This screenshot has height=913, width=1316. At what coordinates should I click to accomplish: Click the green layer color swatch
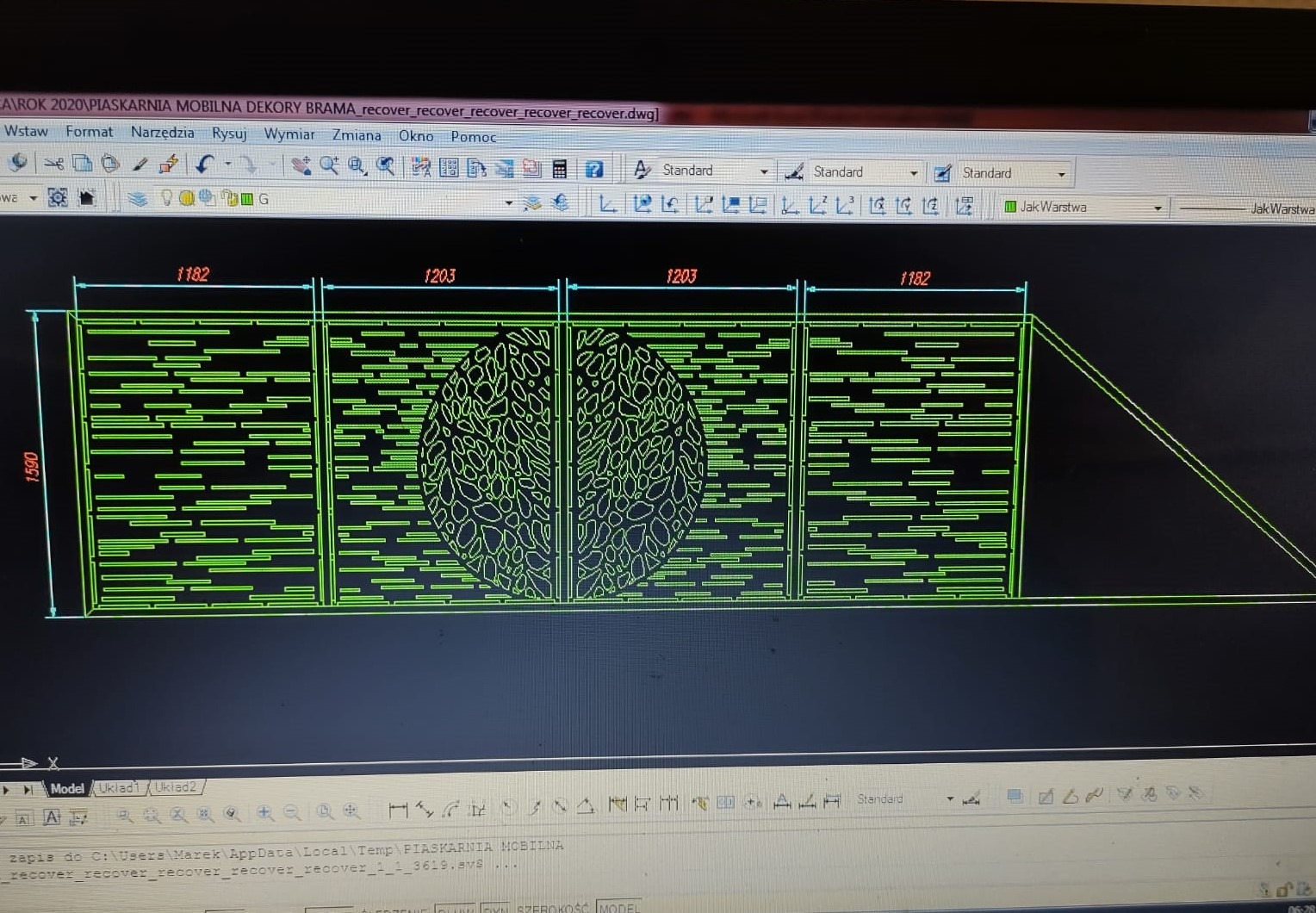(247, 199)
